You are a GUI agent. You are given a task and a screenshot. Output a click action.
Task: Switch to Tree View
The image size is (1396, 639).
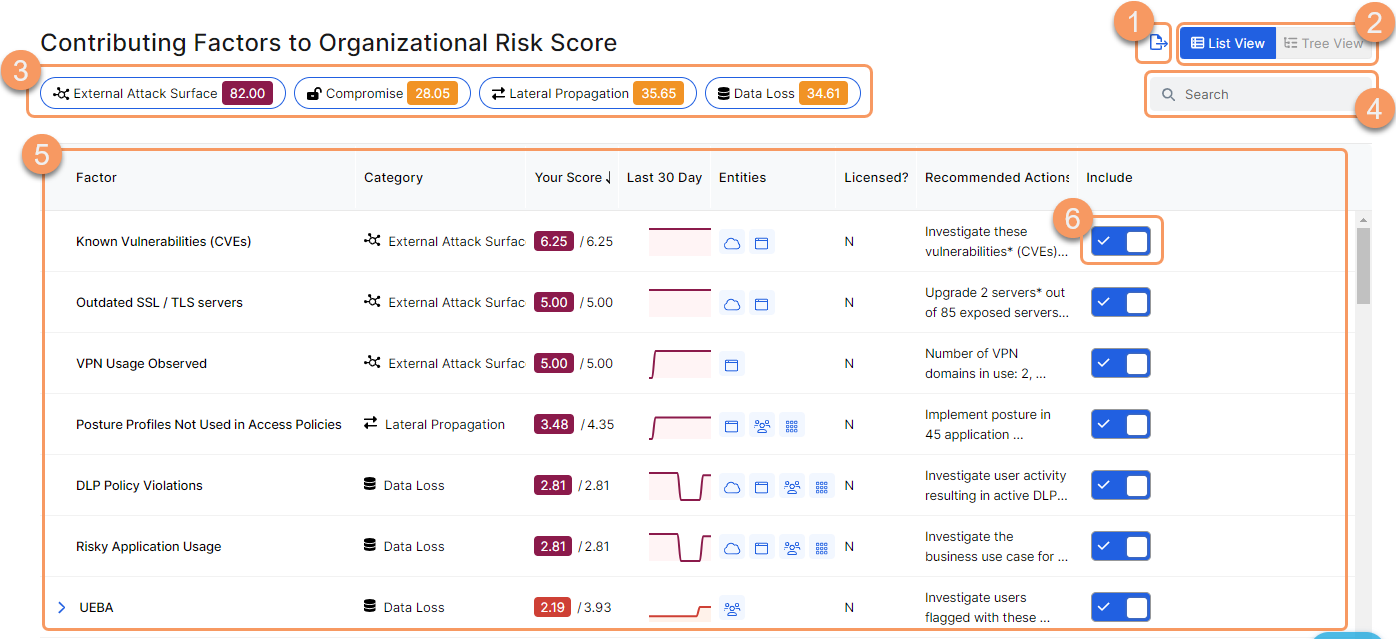pos(1323,43)
